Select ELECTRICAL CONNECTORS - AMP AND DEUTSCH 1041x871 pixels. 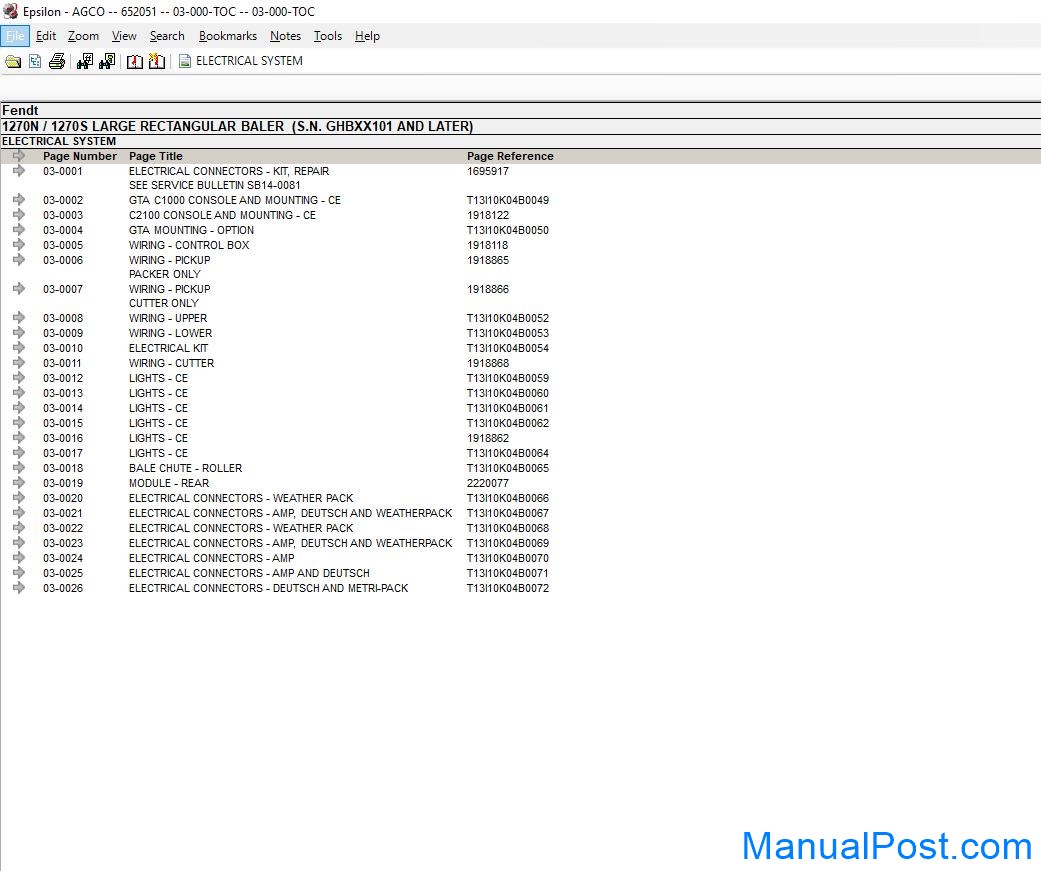[x=249, y=574]
